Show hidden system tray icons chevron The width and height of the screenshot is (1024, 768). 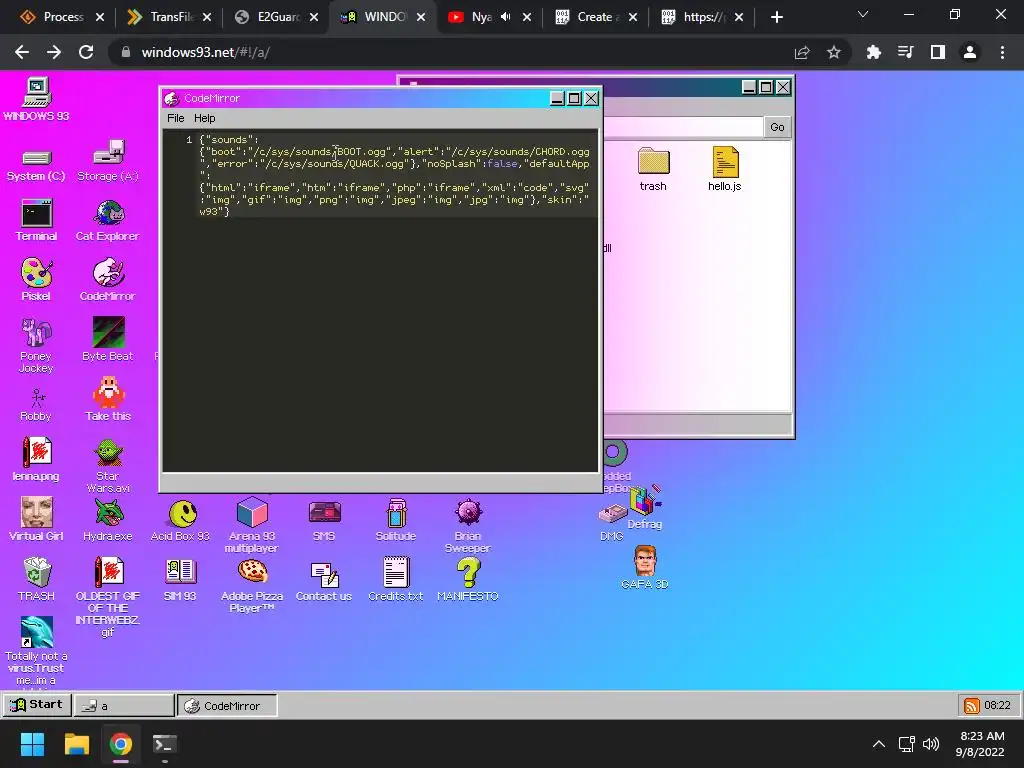pyautogui.click(x=879, y=744)
